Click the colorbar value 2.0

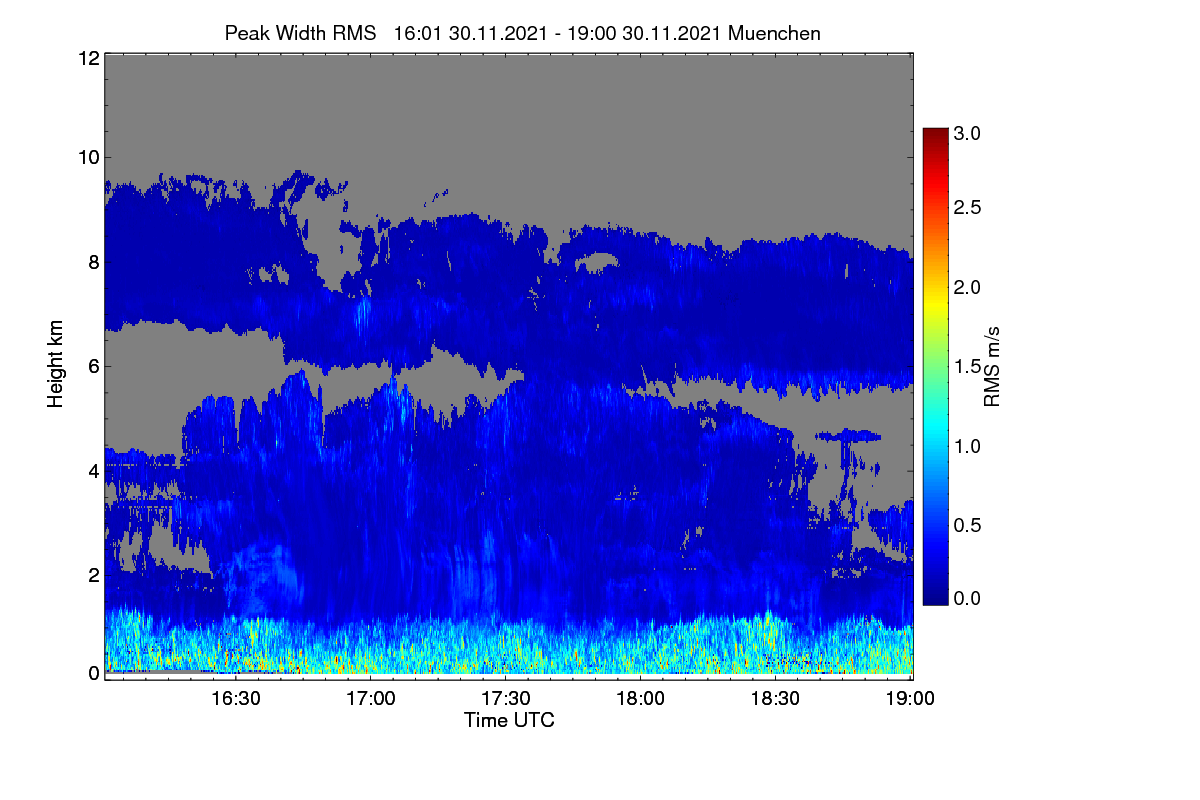tap(968, 288)
